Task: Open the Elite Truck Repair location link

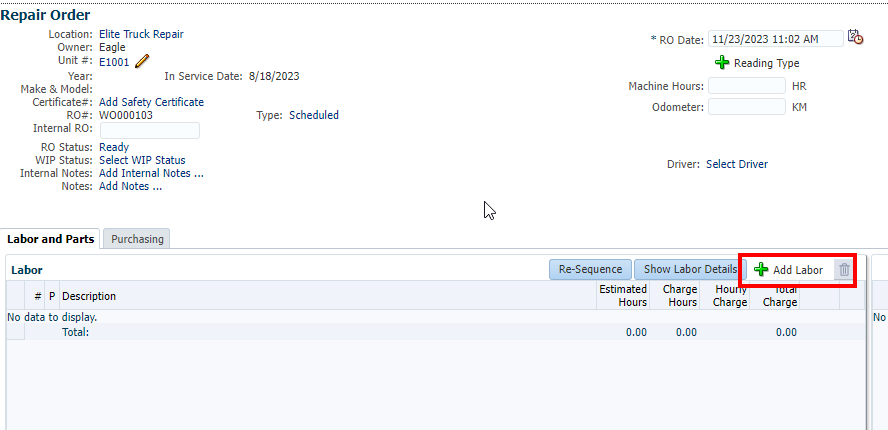Action: (141, 34)
